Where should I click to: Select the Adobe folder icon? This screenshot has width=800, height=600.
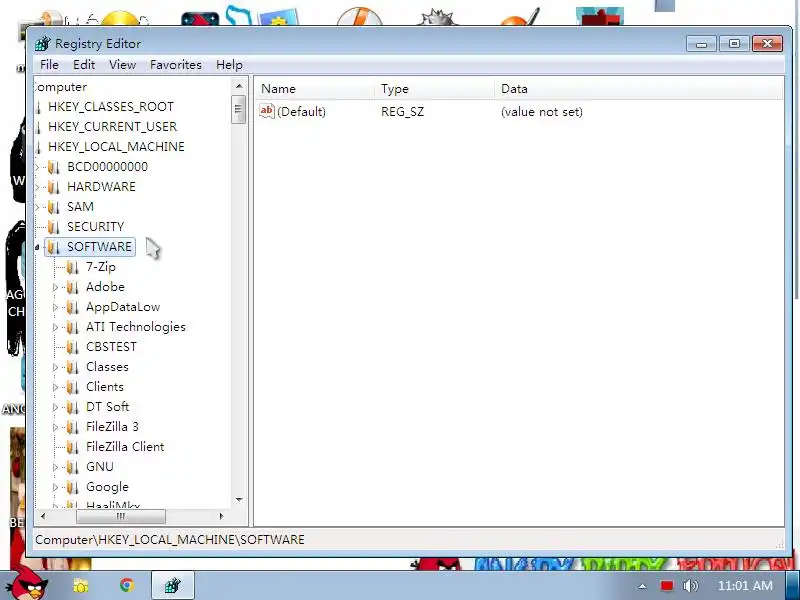(72, 287)
